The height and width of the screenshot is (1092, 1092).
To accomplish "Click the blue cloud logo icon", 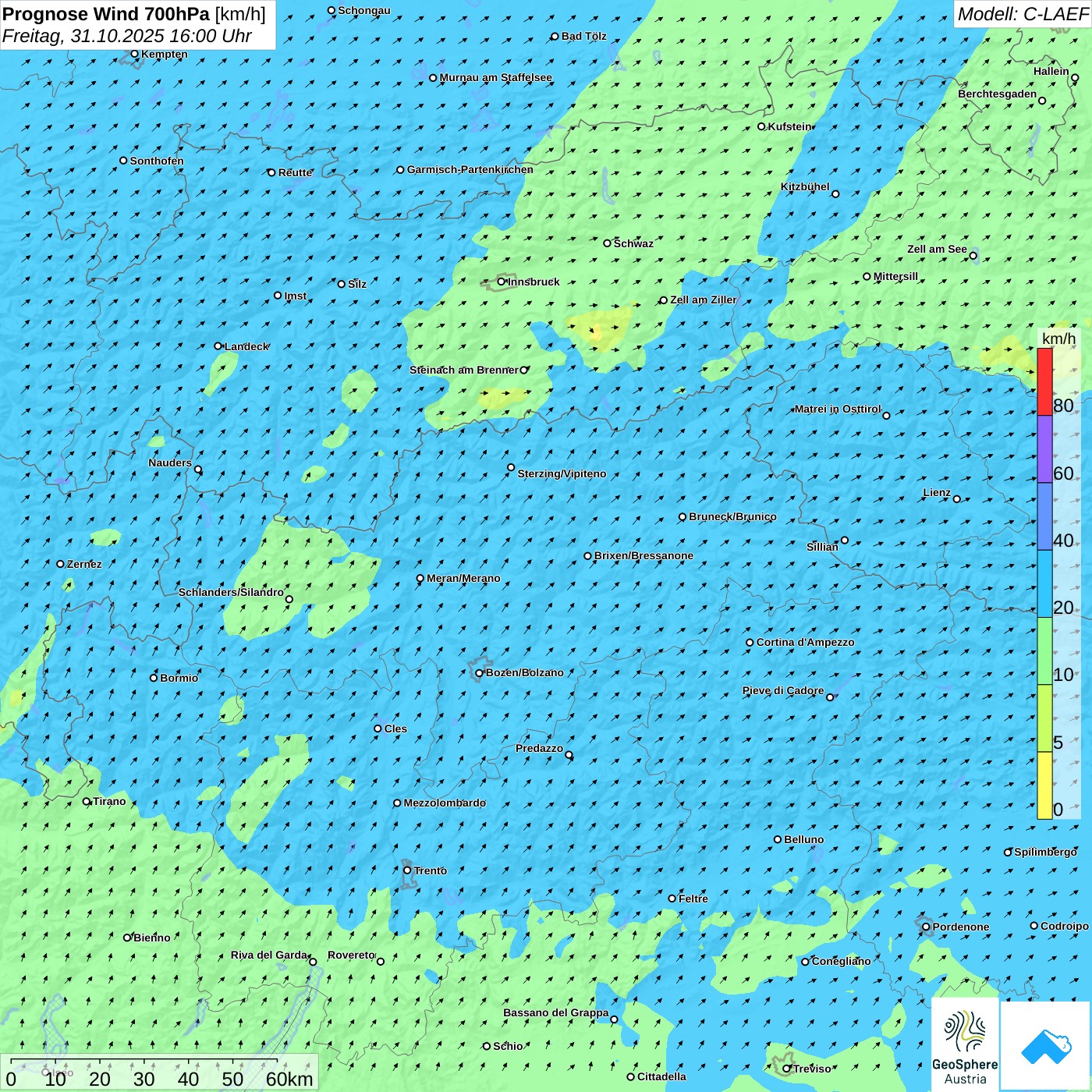I will 1045,1046.
